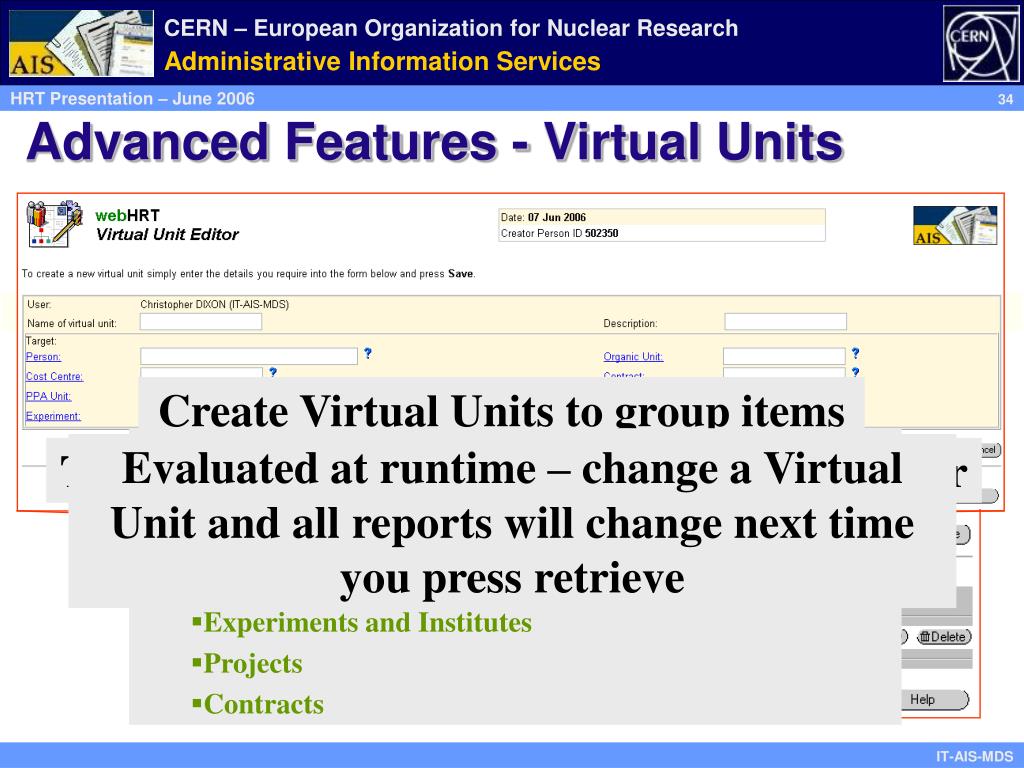The width and height of the screenshot is (1024, 768).
Task: Click the HRT Presentation – June 2006 label
Action: click(x=133, y=99)
